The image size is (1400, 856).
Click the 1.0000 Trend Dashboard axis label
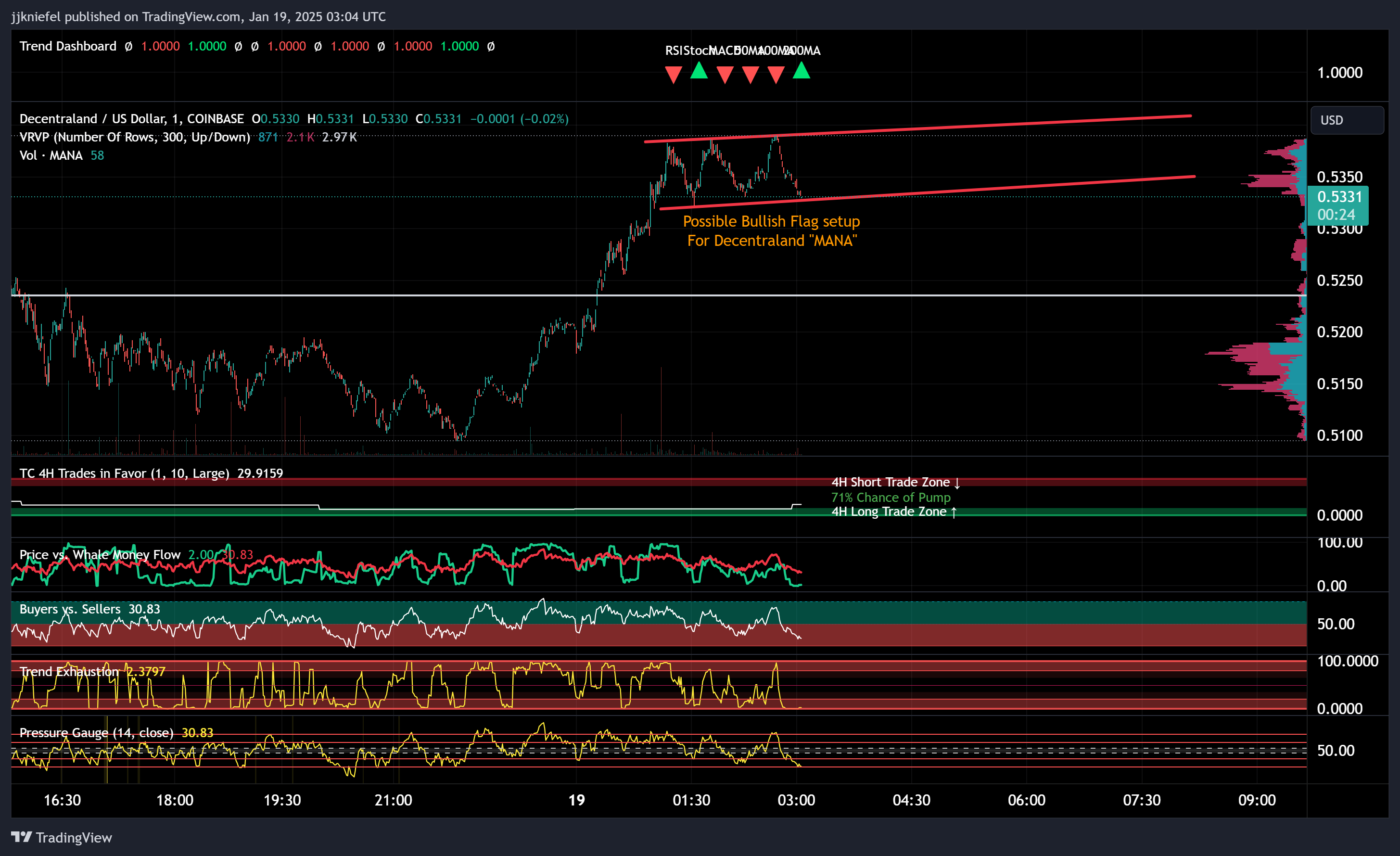pos(1339,73)
